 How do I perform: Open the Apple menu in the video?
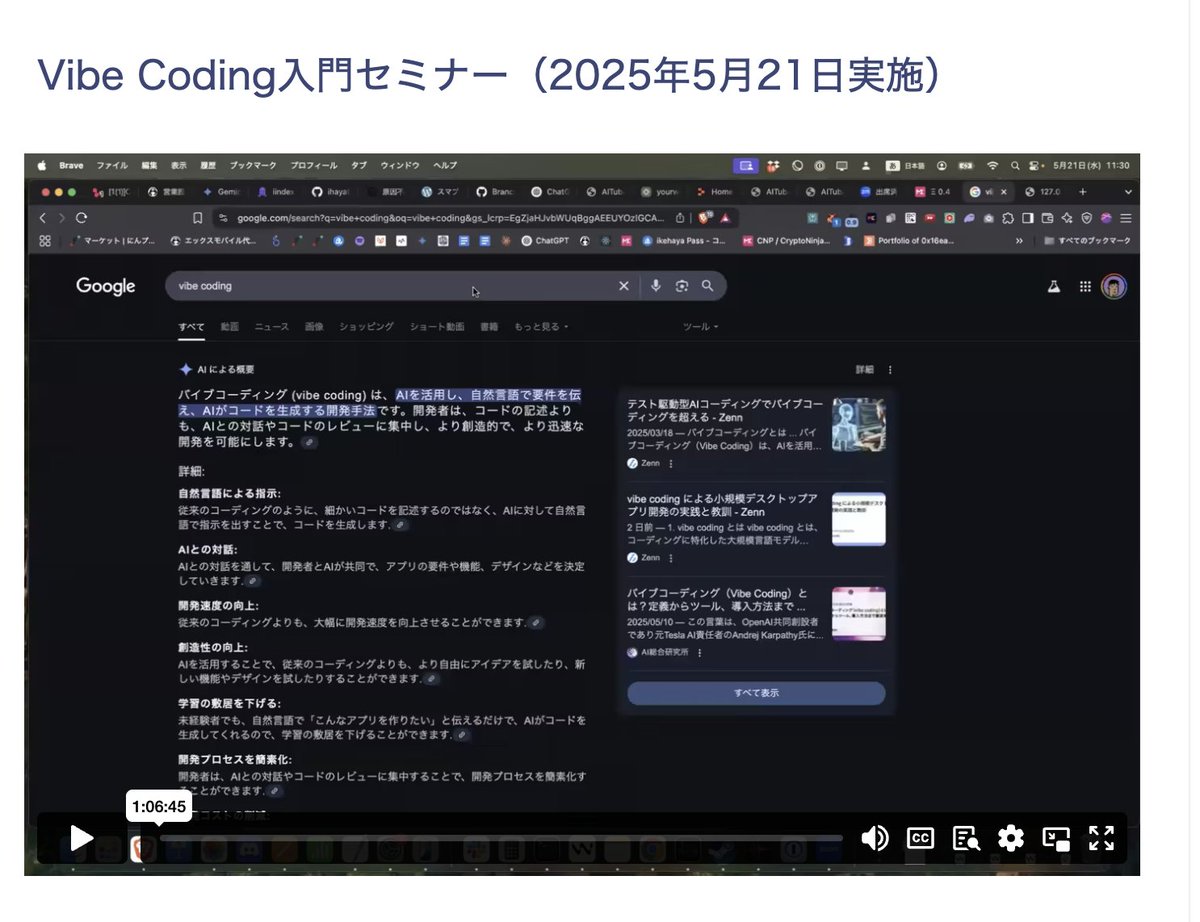42,165
